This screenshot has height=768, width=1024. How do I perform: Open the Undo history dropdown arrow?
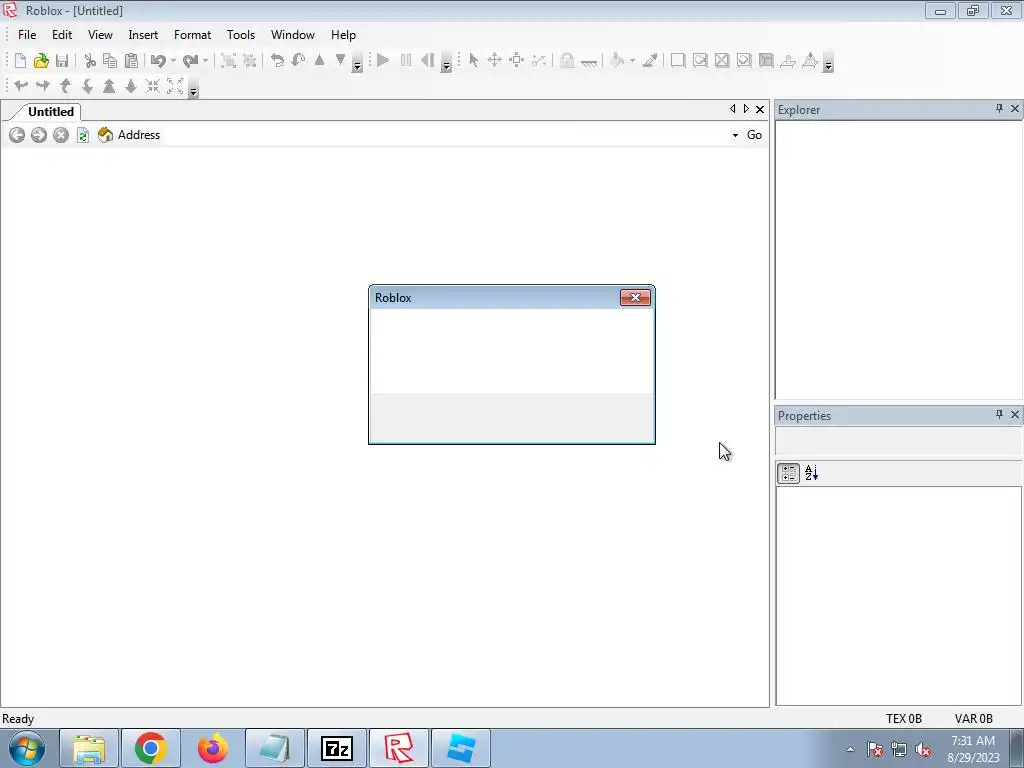[x=173, y=61]
